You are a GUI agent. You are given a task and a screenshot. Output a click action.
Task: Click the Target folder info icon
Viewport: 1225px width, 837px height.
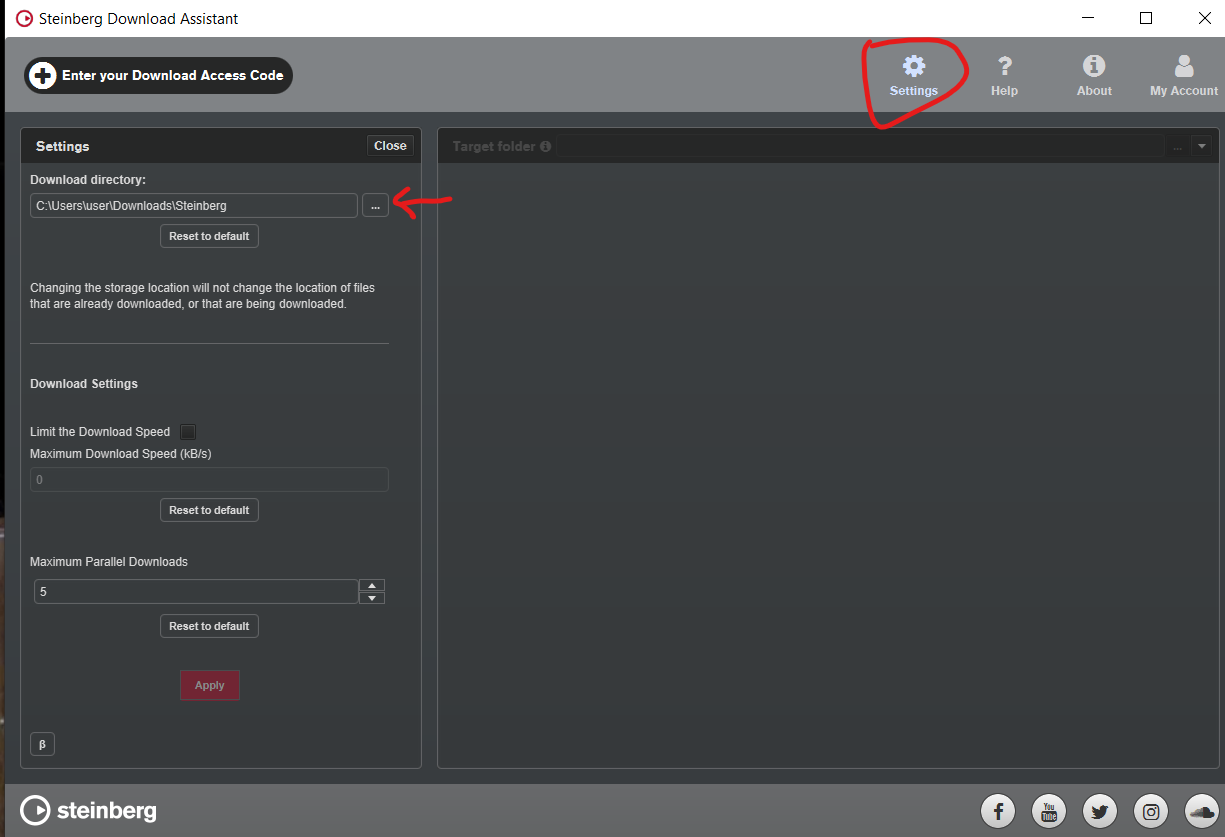click(545, 146)
